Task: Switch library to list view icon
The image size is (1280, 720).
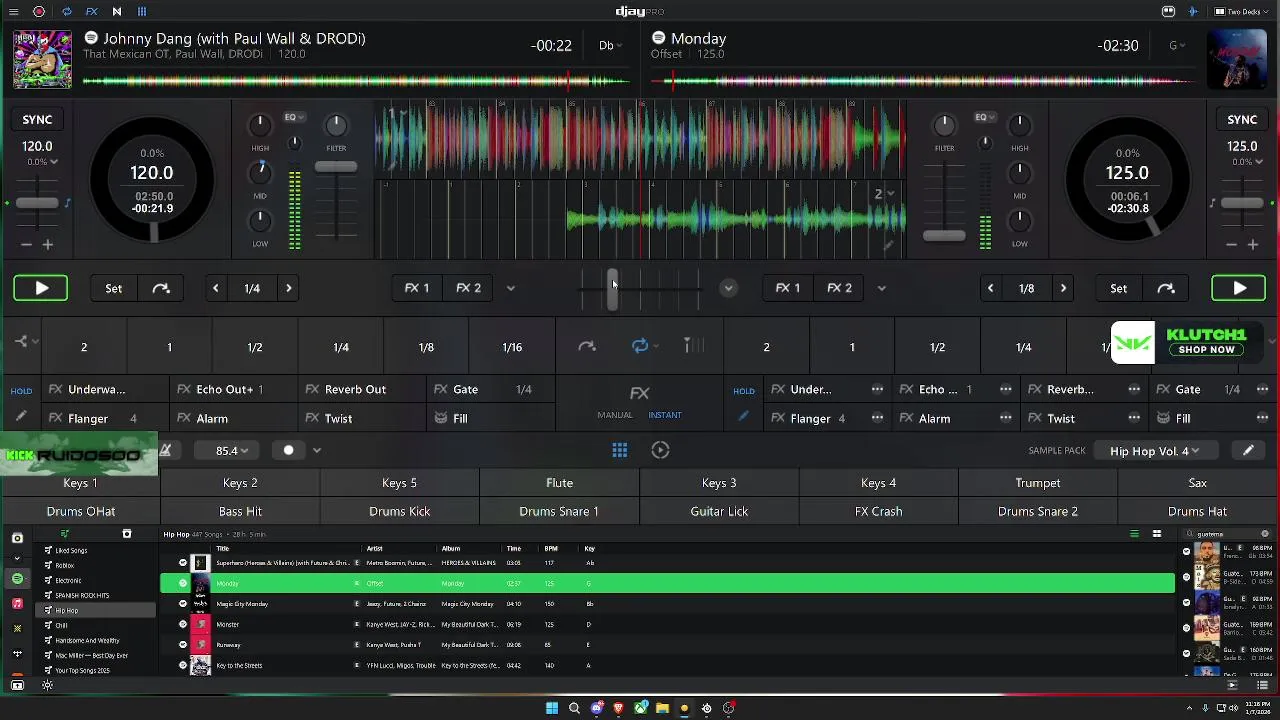Action: (x=1134, y=534)
